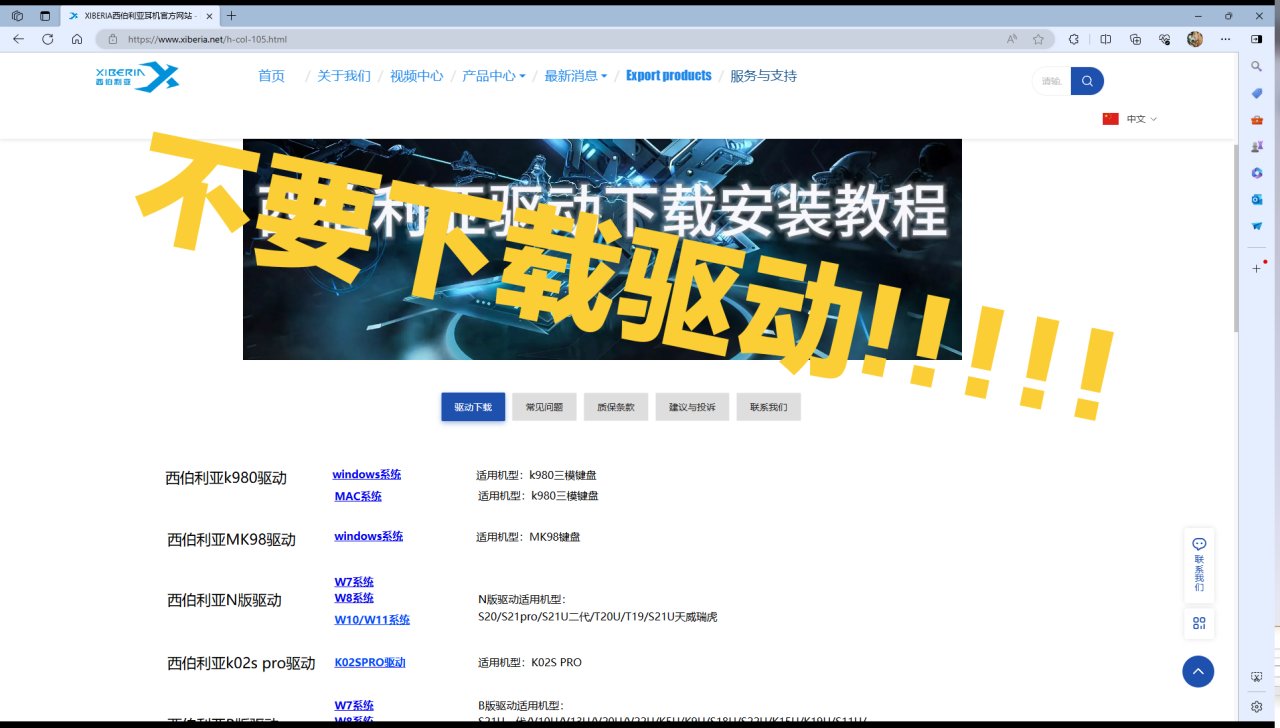Open sidebar screen capture icon
Viewport: 1280px width, 728px height.
tap(1257, 677)
